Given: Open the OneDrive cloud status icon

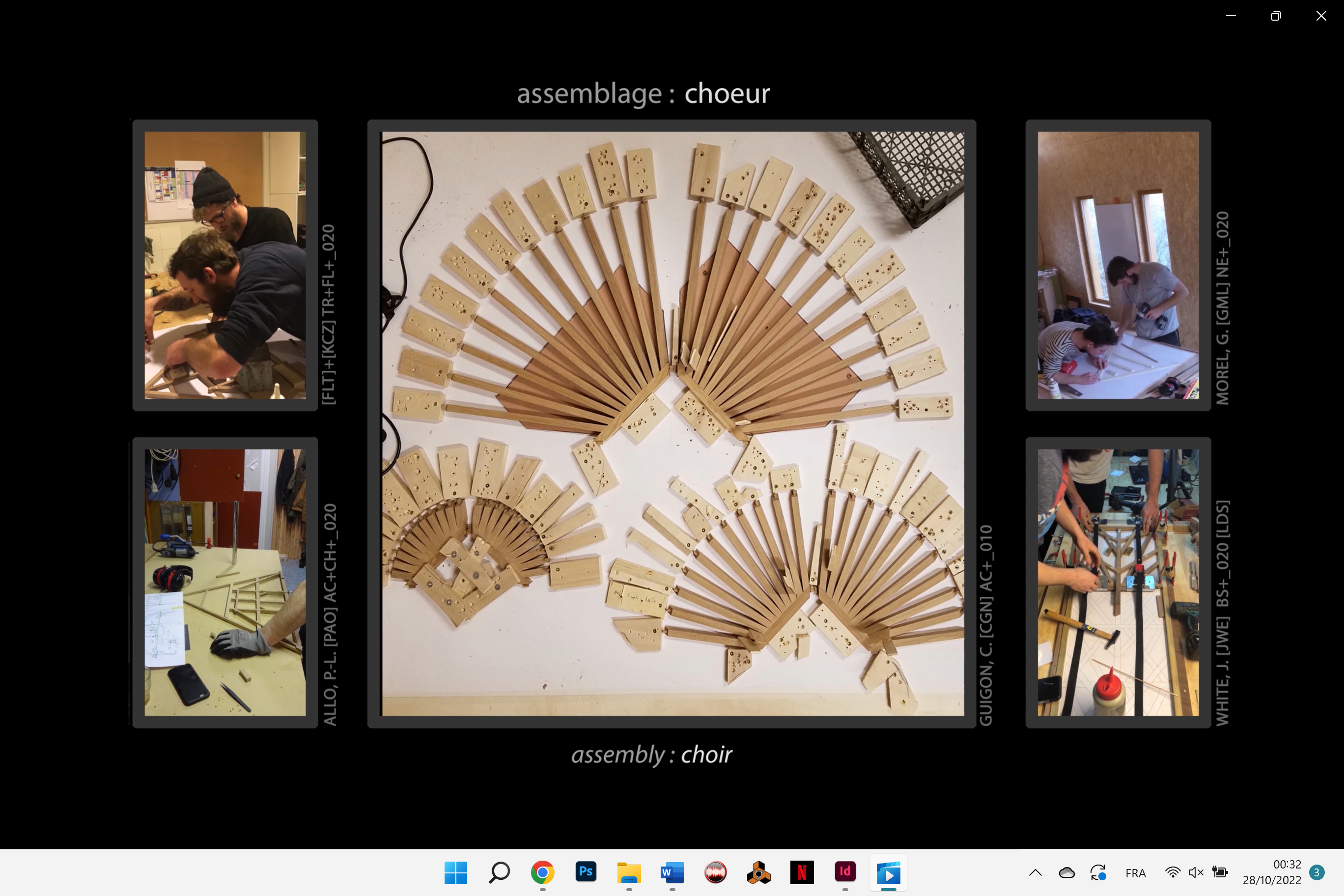Looking at the screenshot, I should [1066, 872].
